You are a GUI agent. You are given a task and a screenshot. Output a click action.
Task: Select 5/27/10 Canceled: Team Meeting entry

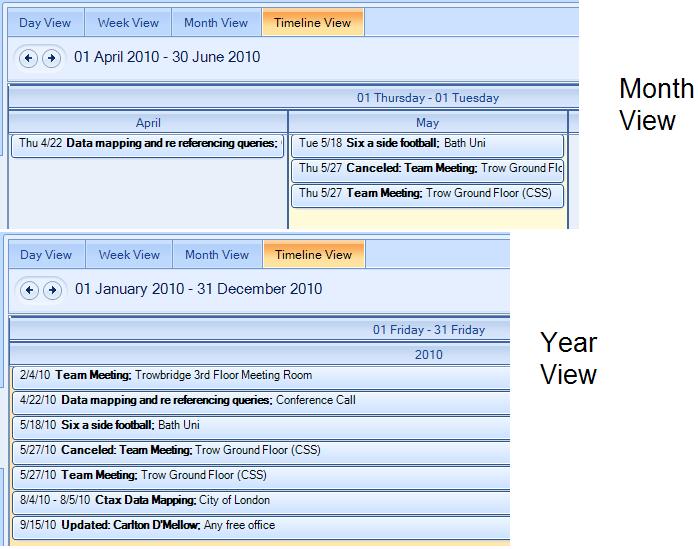point(261,452)
